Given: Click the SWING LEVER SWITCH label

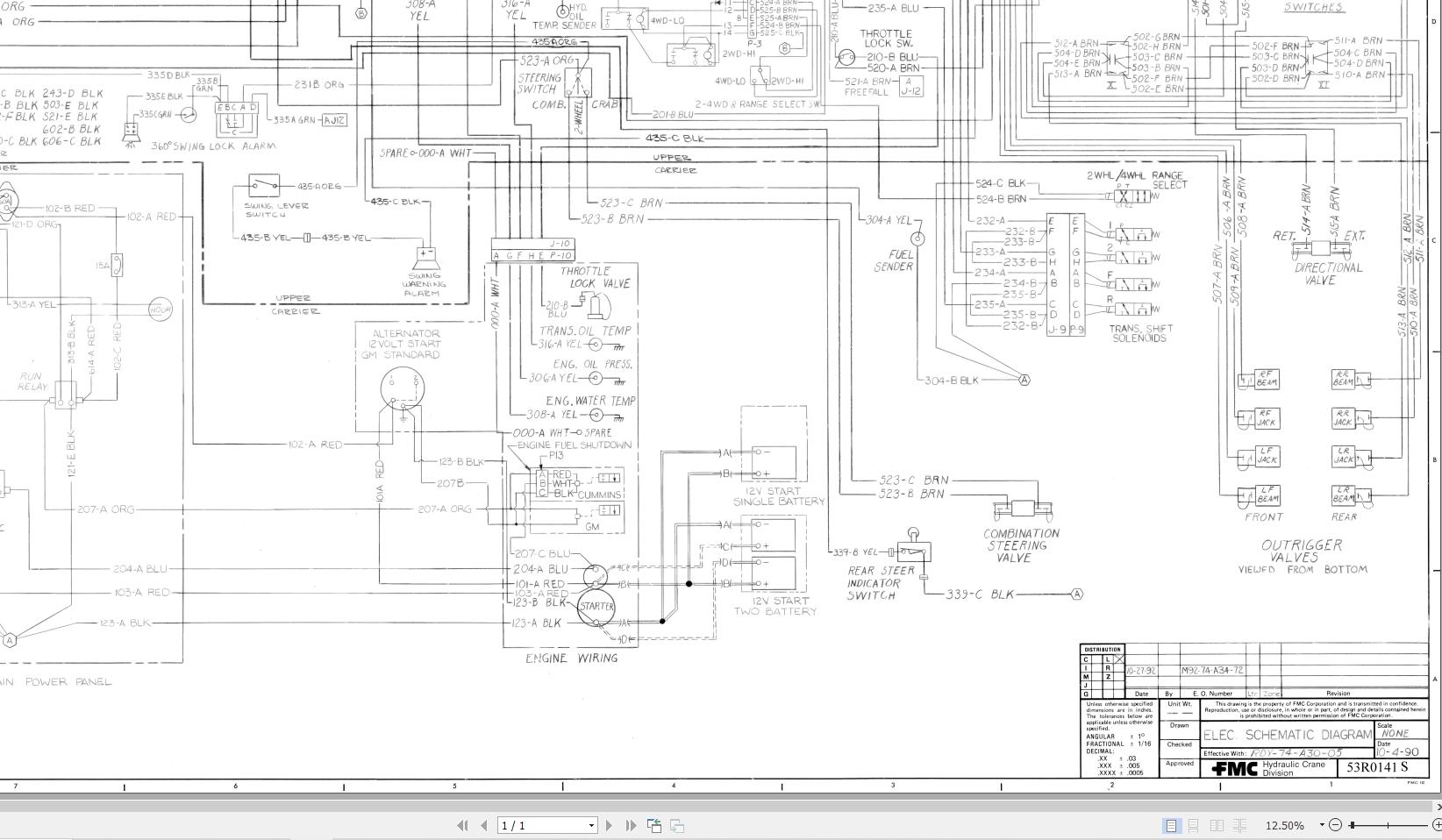Looking at the screenshot, I should click(276, 210).
